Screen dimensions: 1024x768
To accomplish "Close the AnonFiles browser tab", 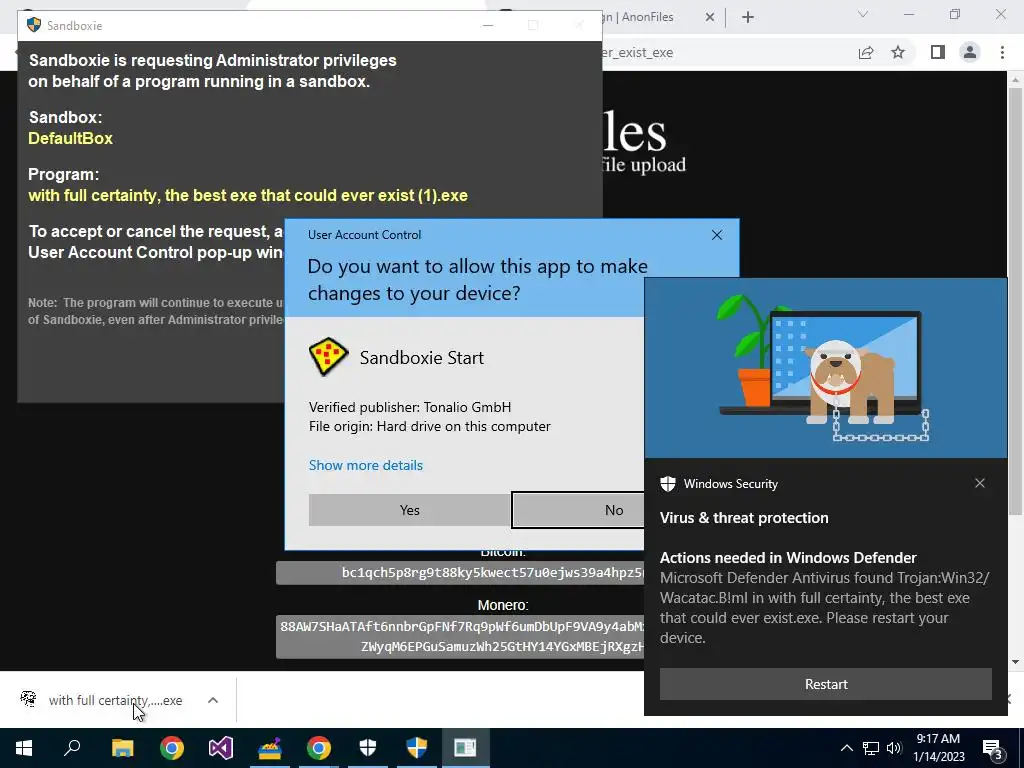I will tap(710, 17).
